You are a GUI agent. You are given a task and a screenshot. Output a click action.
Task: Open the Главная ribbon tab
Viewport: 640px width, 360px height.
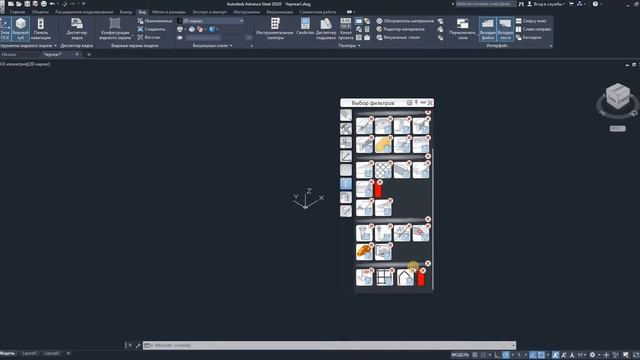coord(17,12)
